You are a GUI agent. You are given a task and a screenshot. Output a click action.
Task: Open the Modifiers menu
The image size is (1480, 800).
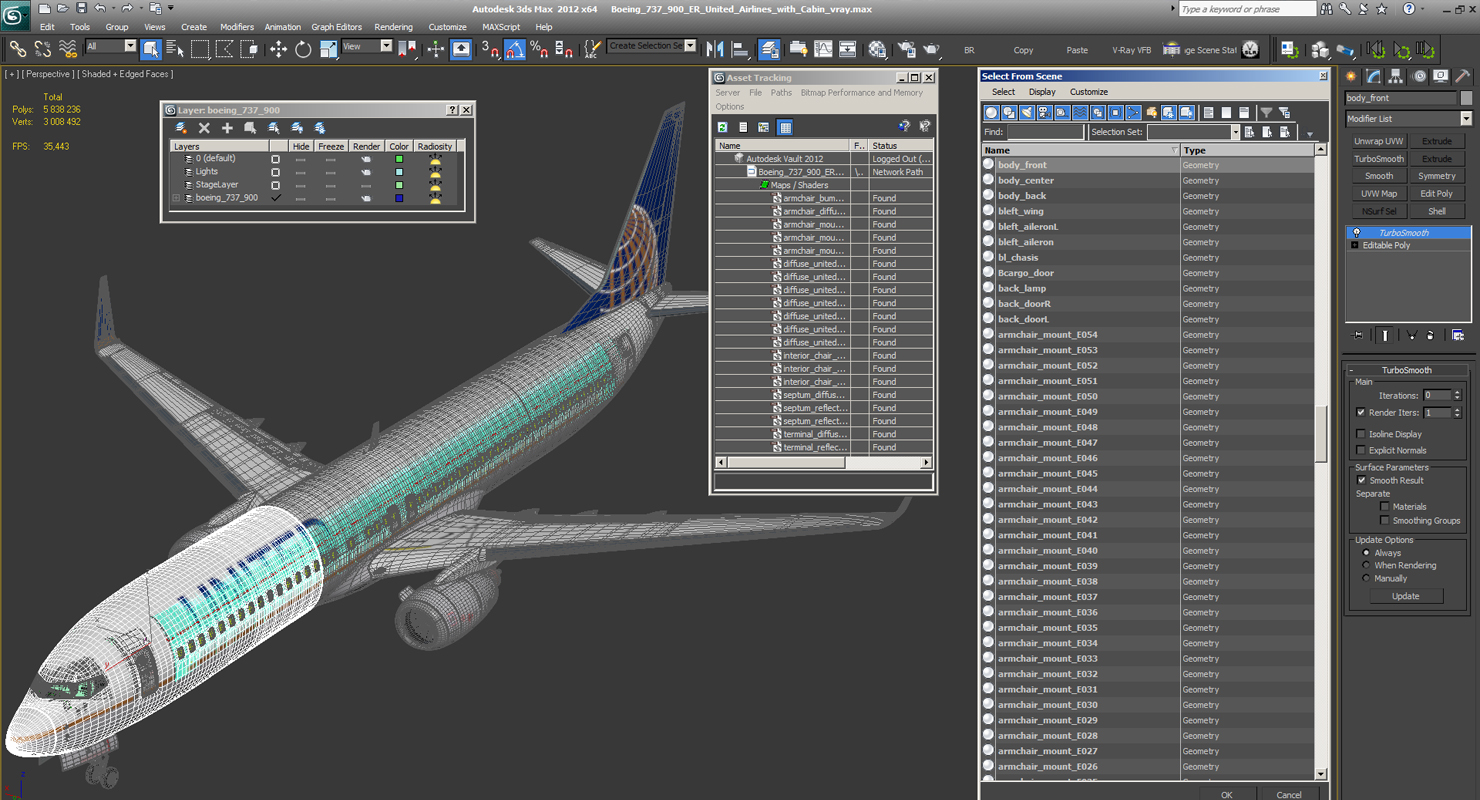click(237, 27)
